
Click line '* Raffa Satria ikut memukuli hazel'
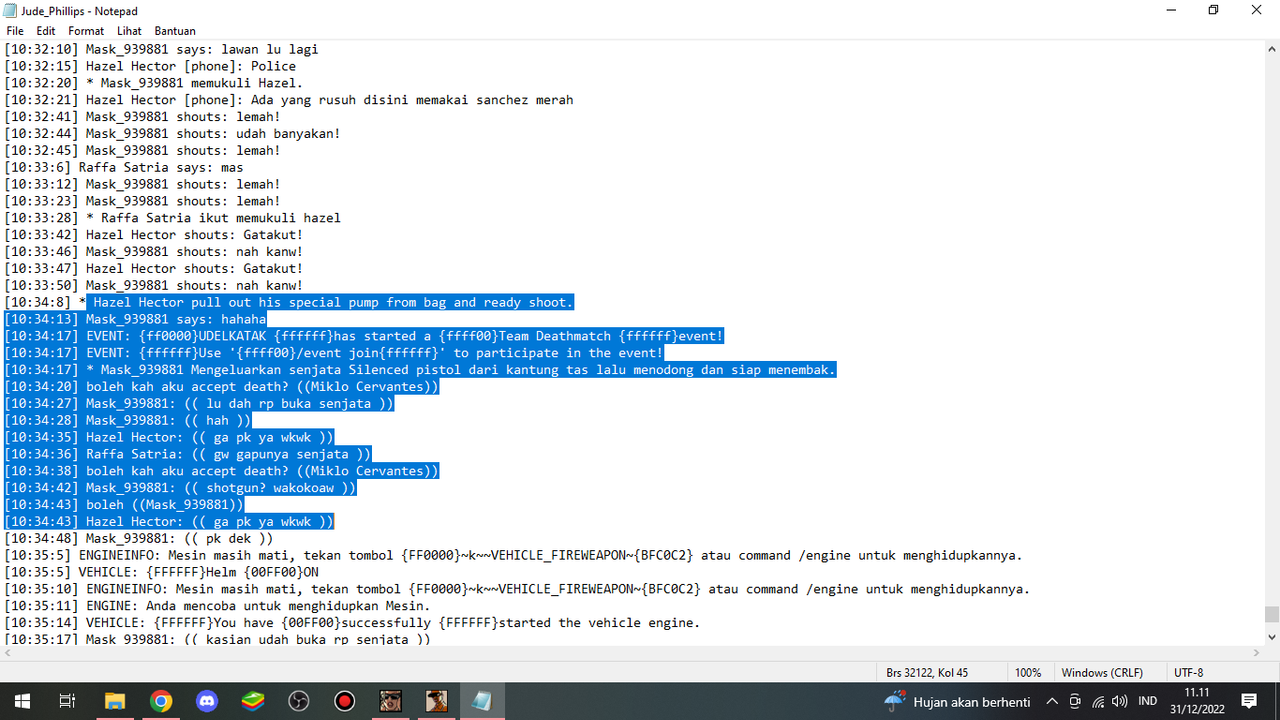point(172,218)
